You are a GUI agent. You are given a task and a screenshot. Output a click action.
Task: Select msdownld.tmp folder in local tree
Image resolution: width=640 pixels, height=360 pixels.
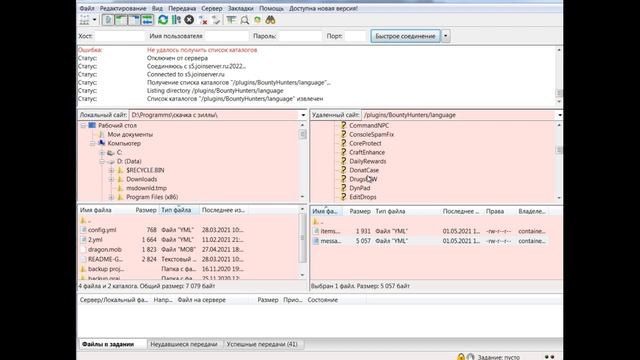coord(146,188)
